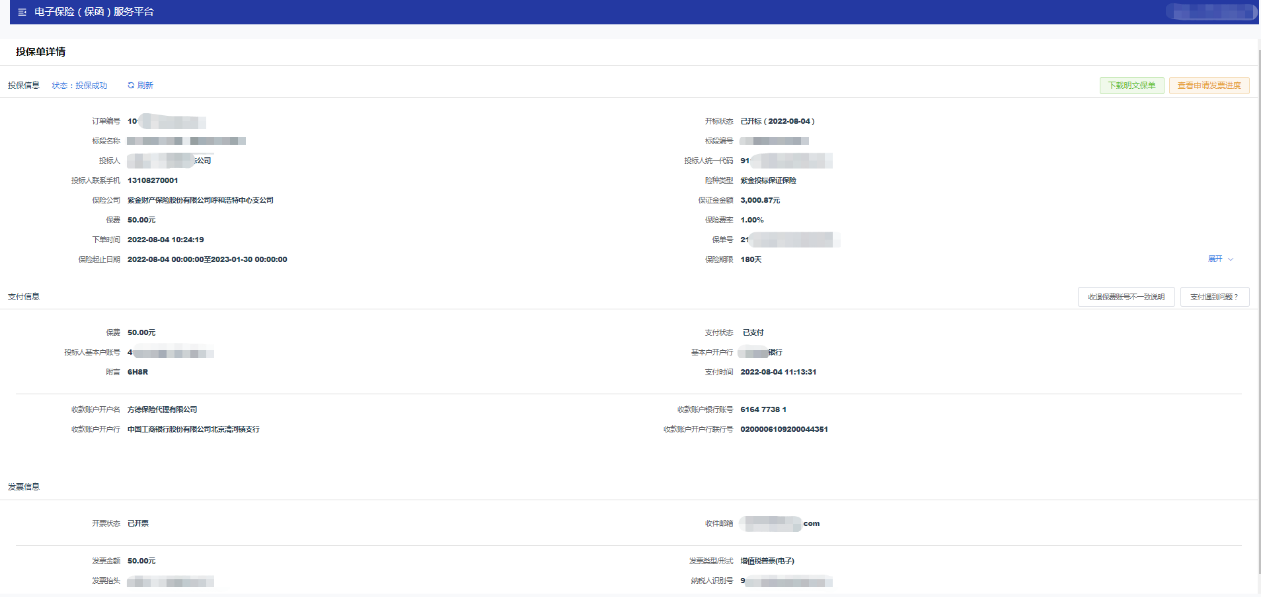1261x597 pixels.
Task: Click the 刷新 refresh link text
Action: [145, 86]
